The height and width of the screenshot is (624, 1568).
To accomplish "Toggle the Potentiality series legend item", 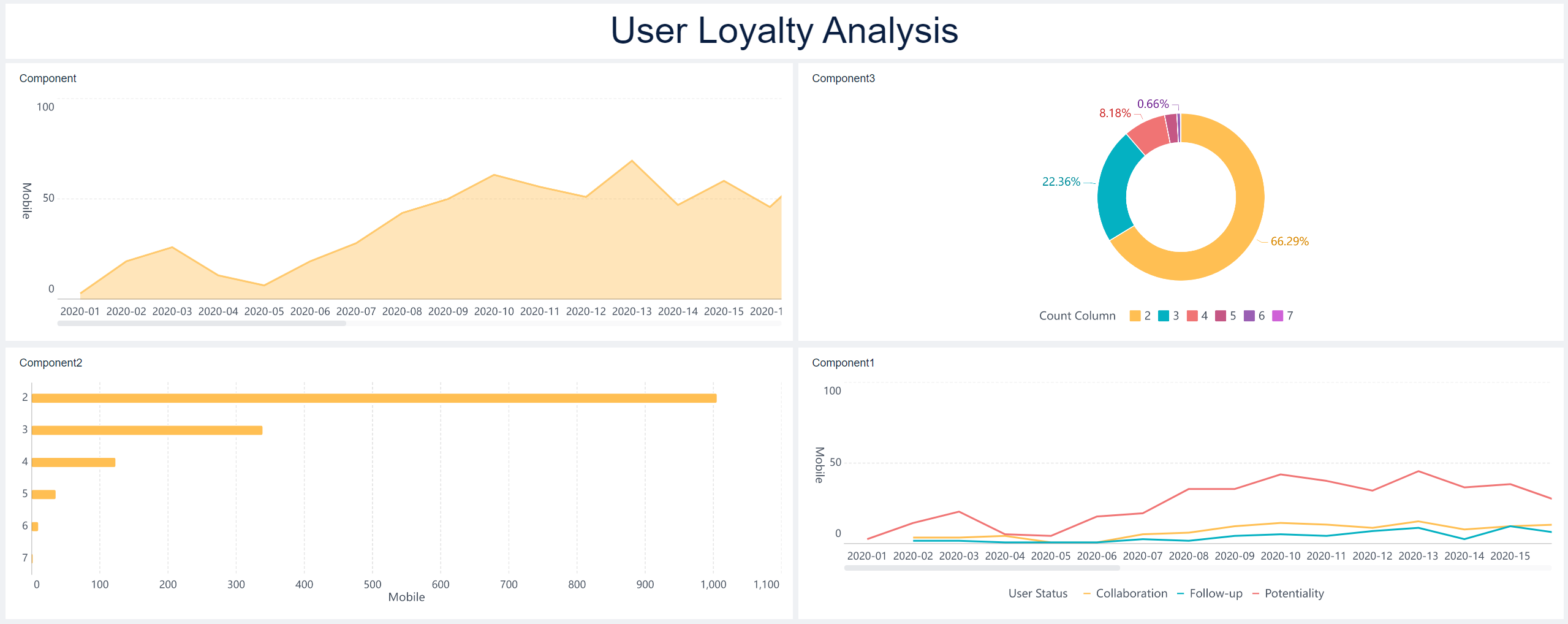I will tap(1288, 593).
